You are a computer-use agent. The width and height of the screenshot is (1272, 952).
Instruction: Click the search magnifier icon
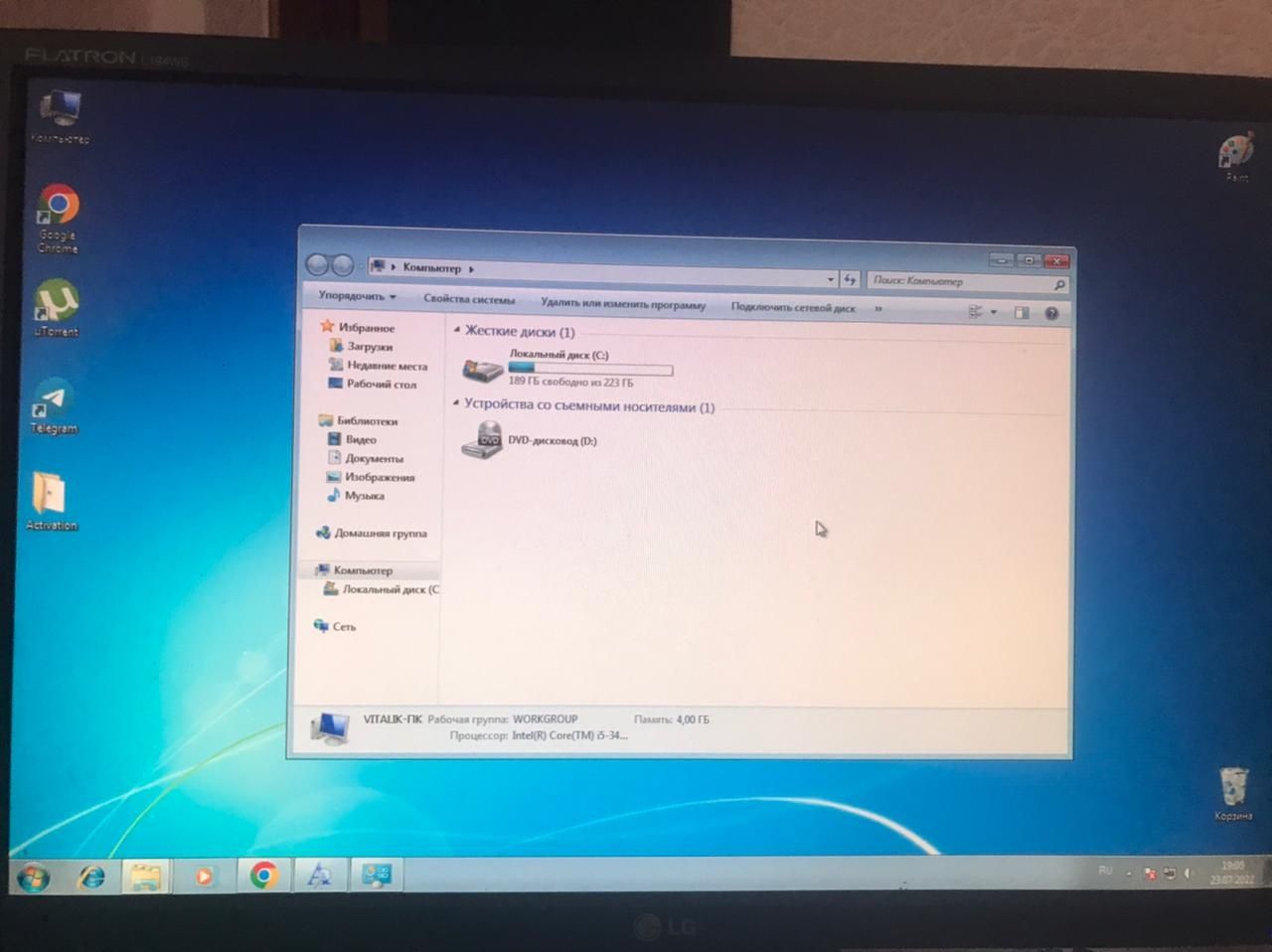pyautogui.click(x=1059, y=285)
